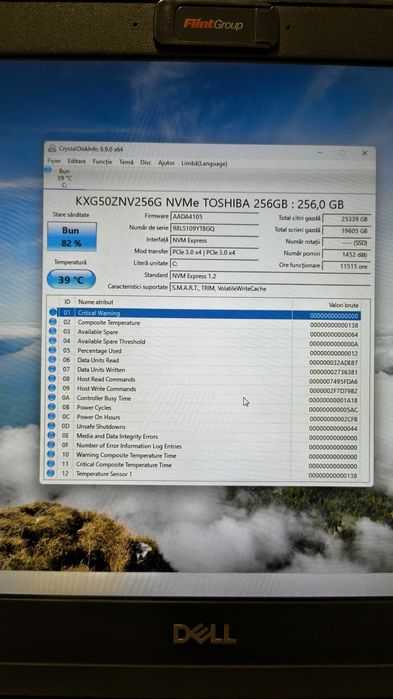Click the raw value 0000002F7D79B2

coord(333,391)
